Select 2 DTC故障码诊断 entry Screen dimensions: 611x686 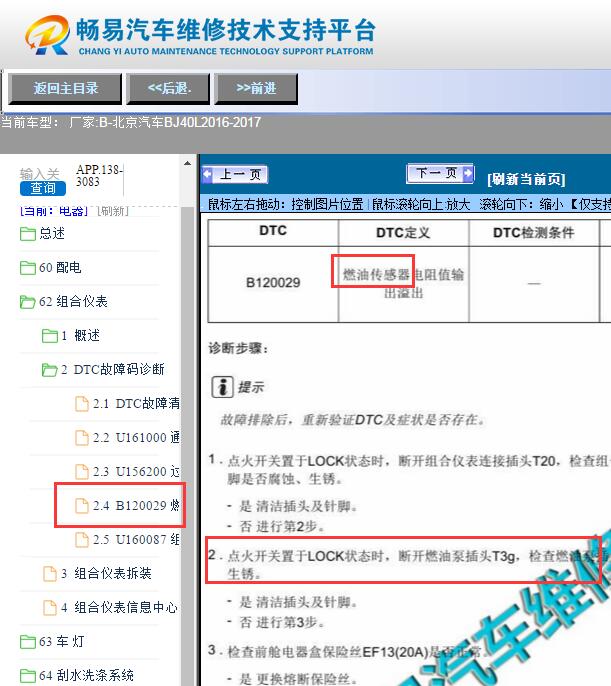click(113, 370)
